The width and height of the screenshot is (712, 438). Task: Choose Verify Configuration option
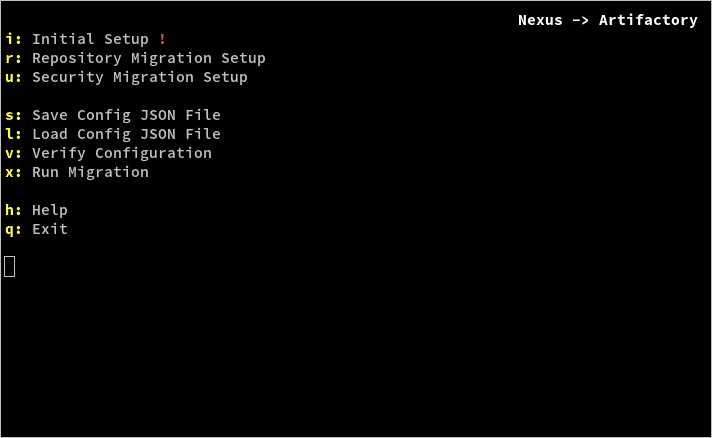[x=122, y=153]
